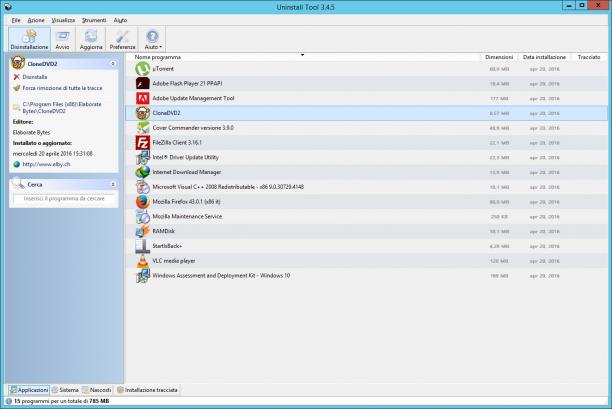Sort by Data installazione column header
This screenshot has height=409, width=612.
coord(544,57)
